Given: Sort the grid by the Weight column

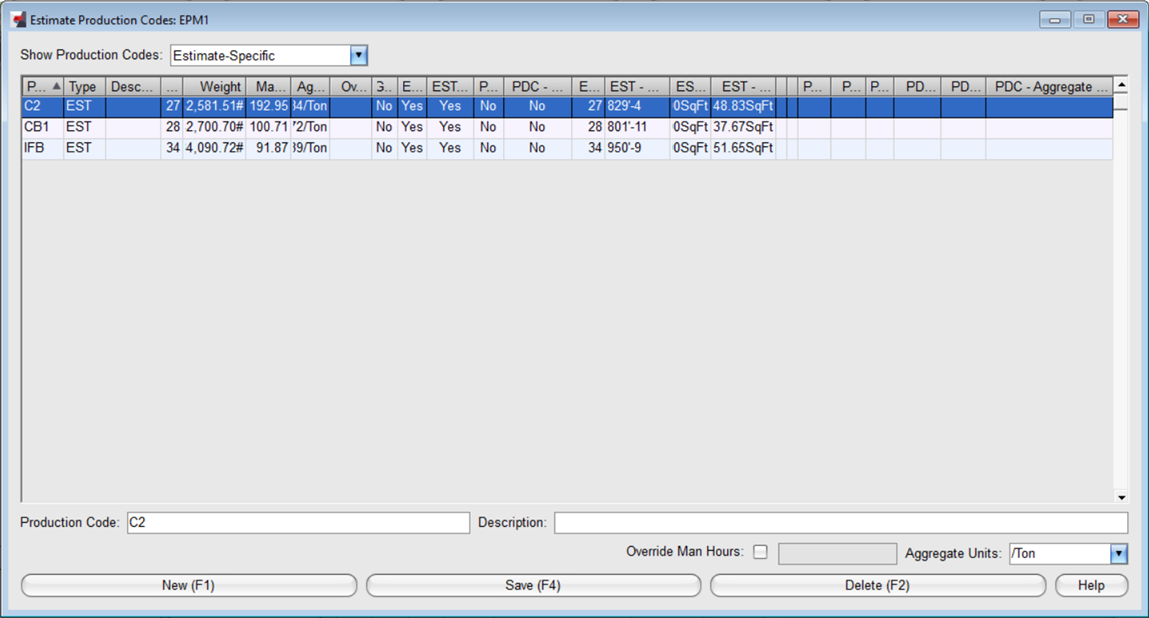Looking at the screenshot, I should 218,86.
